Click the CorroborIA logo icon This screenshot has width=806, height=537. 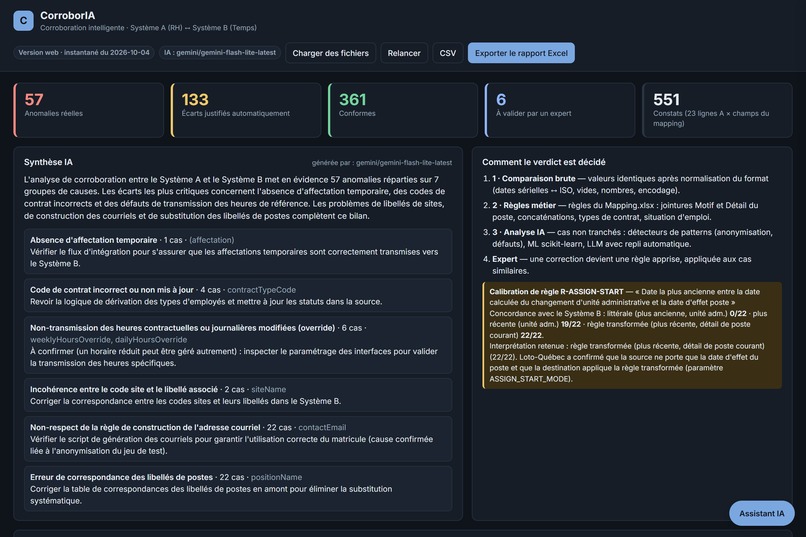(23, 21)
